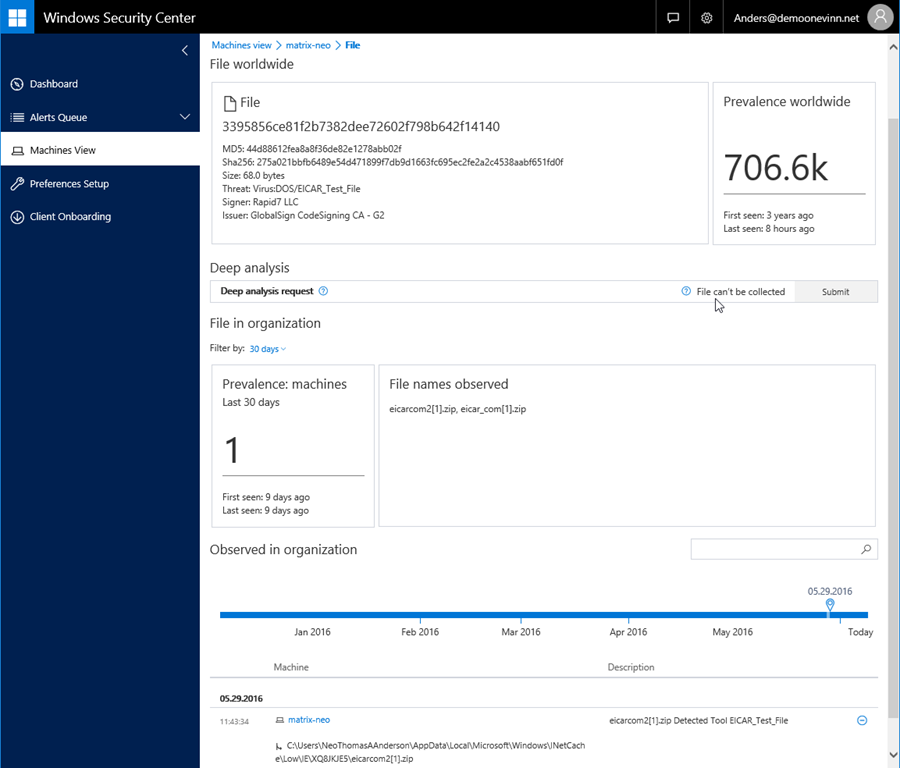Click the Windows logo icon
Viewport: 900px width, 768px height.
tap(17, 17)
